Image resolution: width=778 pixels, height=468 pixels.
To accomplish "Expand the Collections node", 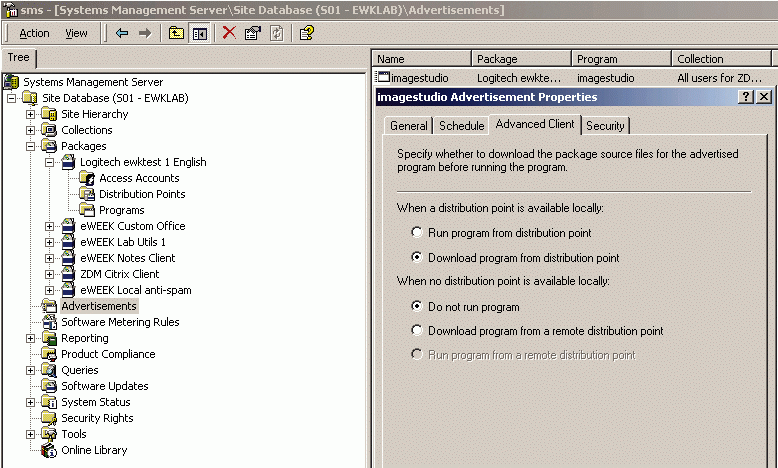I will click(30, 131).
